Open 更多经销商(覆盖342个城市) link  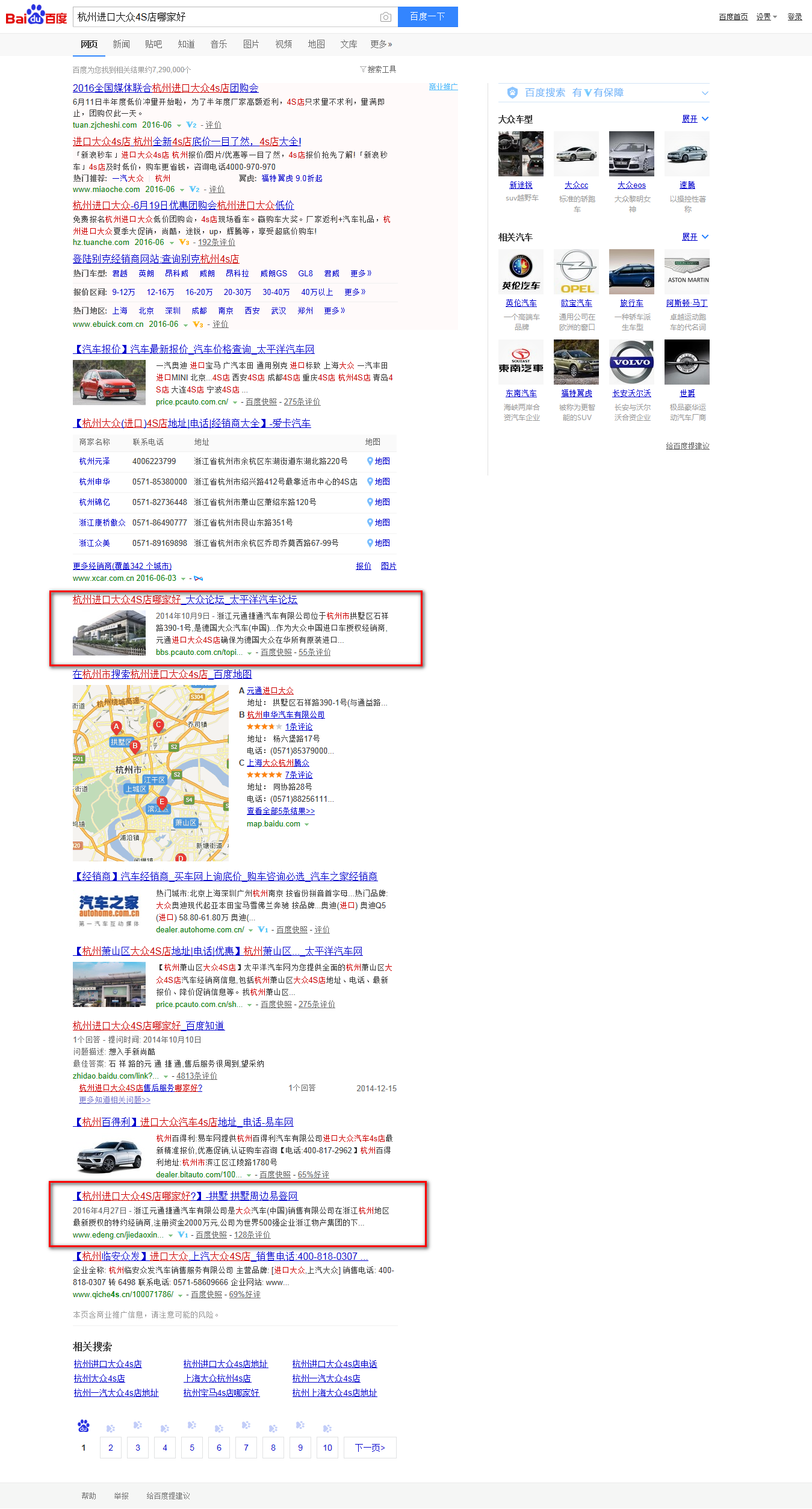tap(122, 566)
